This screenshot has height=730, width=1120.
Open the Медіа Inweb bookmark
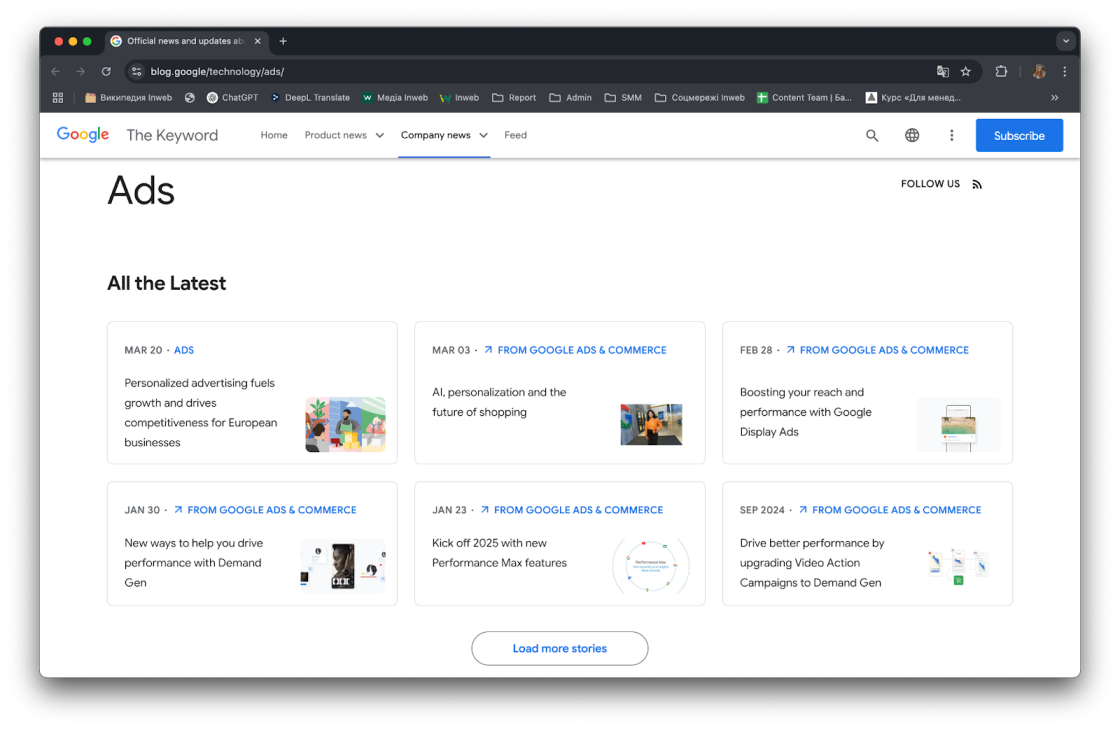click(395, 98)
